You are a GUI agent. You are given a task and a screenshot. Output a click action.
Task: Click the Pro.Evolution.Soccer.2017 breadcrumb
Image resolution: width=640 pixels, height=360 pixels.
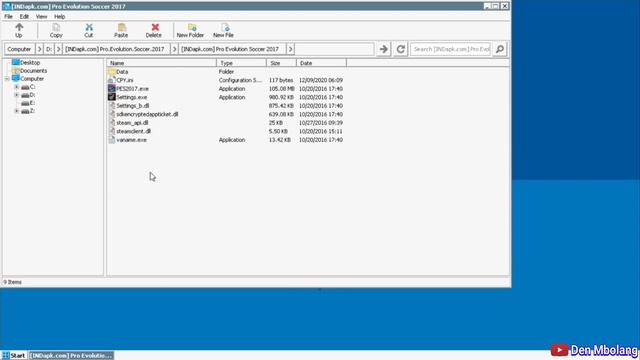click(x=116, y=49)
